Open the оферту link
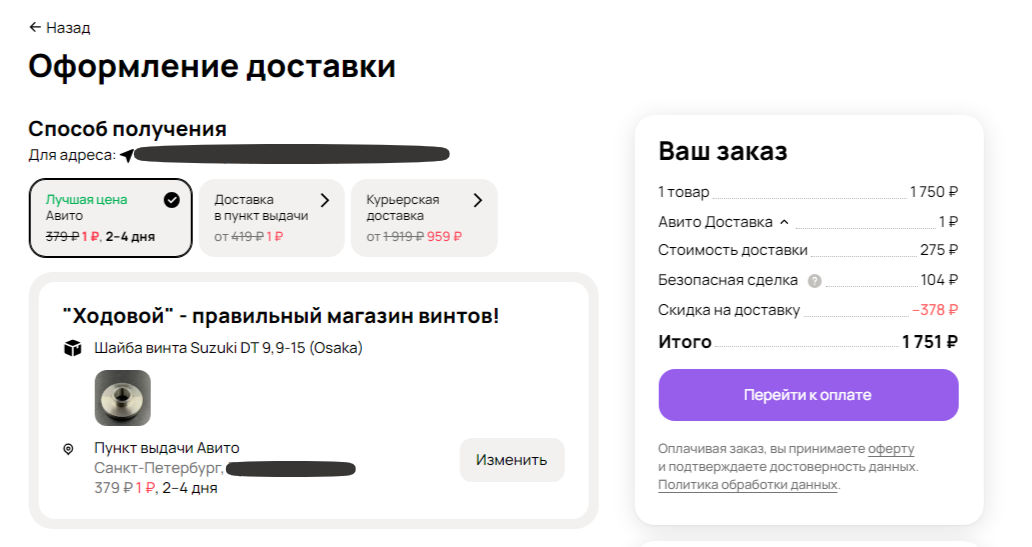The height and width of the screenshot is (547, 1032). 891,449
